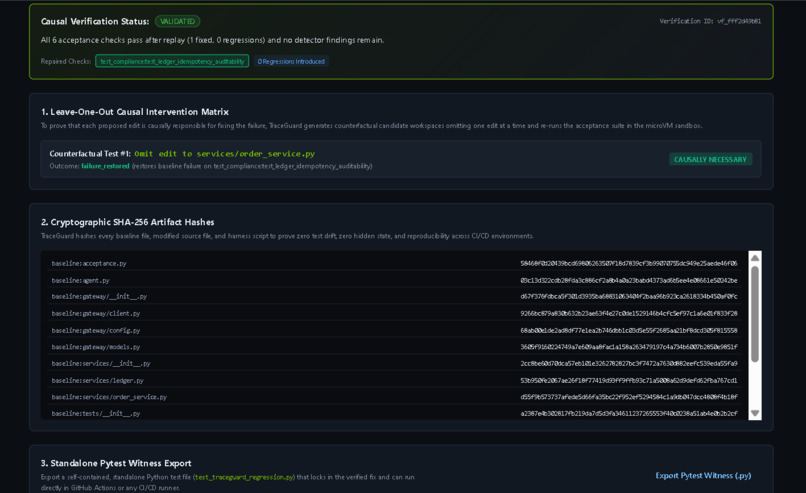The height and width of the screenshot is (493, 806).
Task: Click the hash list scrollbar thumb
Action: 755,314
